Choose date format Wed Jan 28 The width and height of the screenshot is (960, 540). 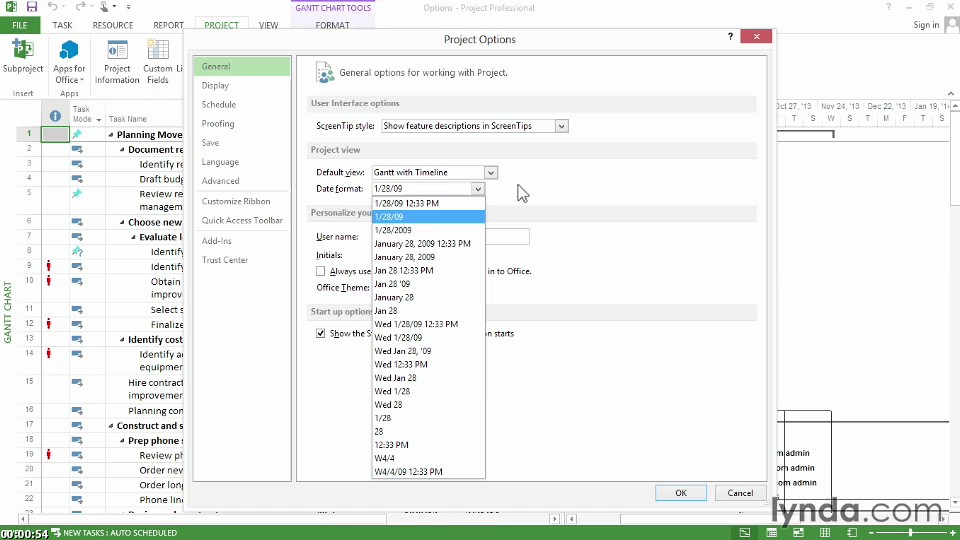[429, 378]
